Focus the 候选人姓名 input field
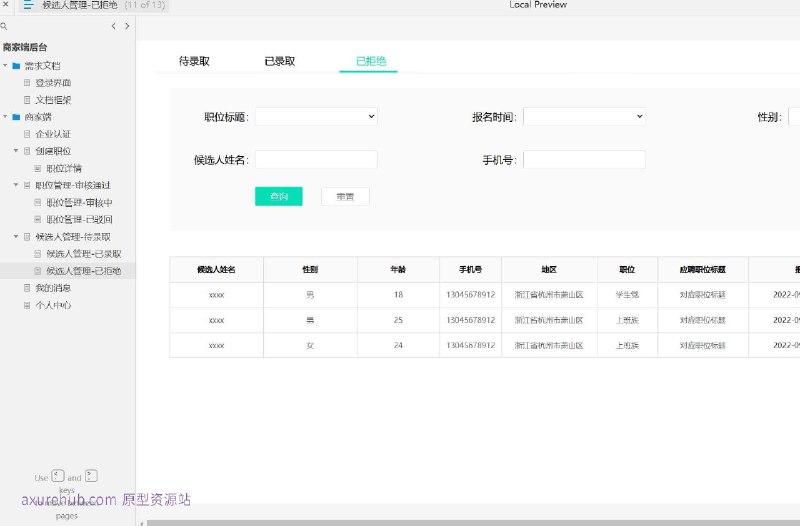 pyautogui.click(x=316, y=160)
